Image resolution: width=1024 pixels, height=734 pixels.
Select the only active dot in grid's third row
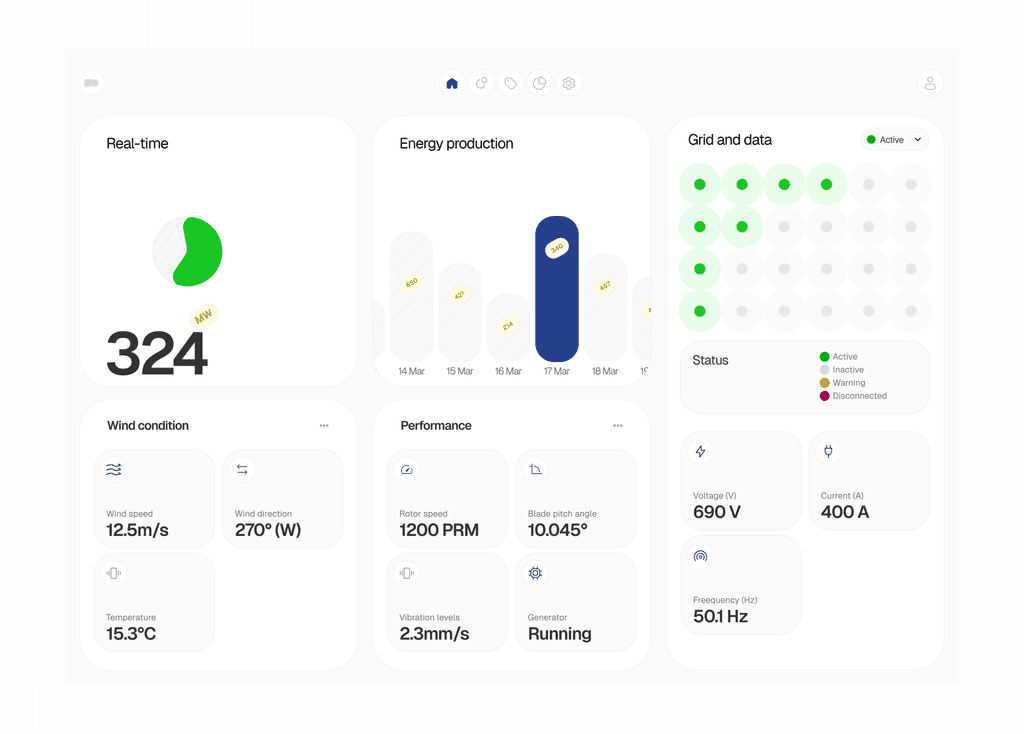tap(700, 268)
